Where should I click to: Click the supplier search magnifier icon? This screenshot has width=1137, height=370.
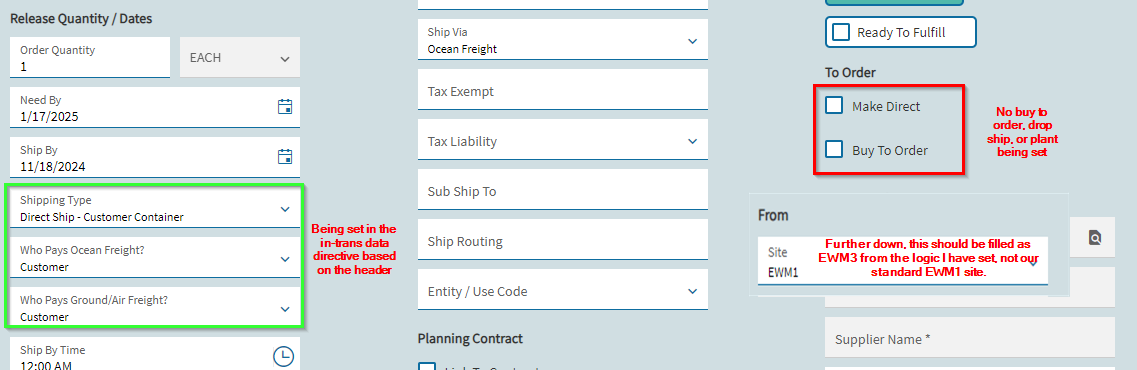point(1094,237)
